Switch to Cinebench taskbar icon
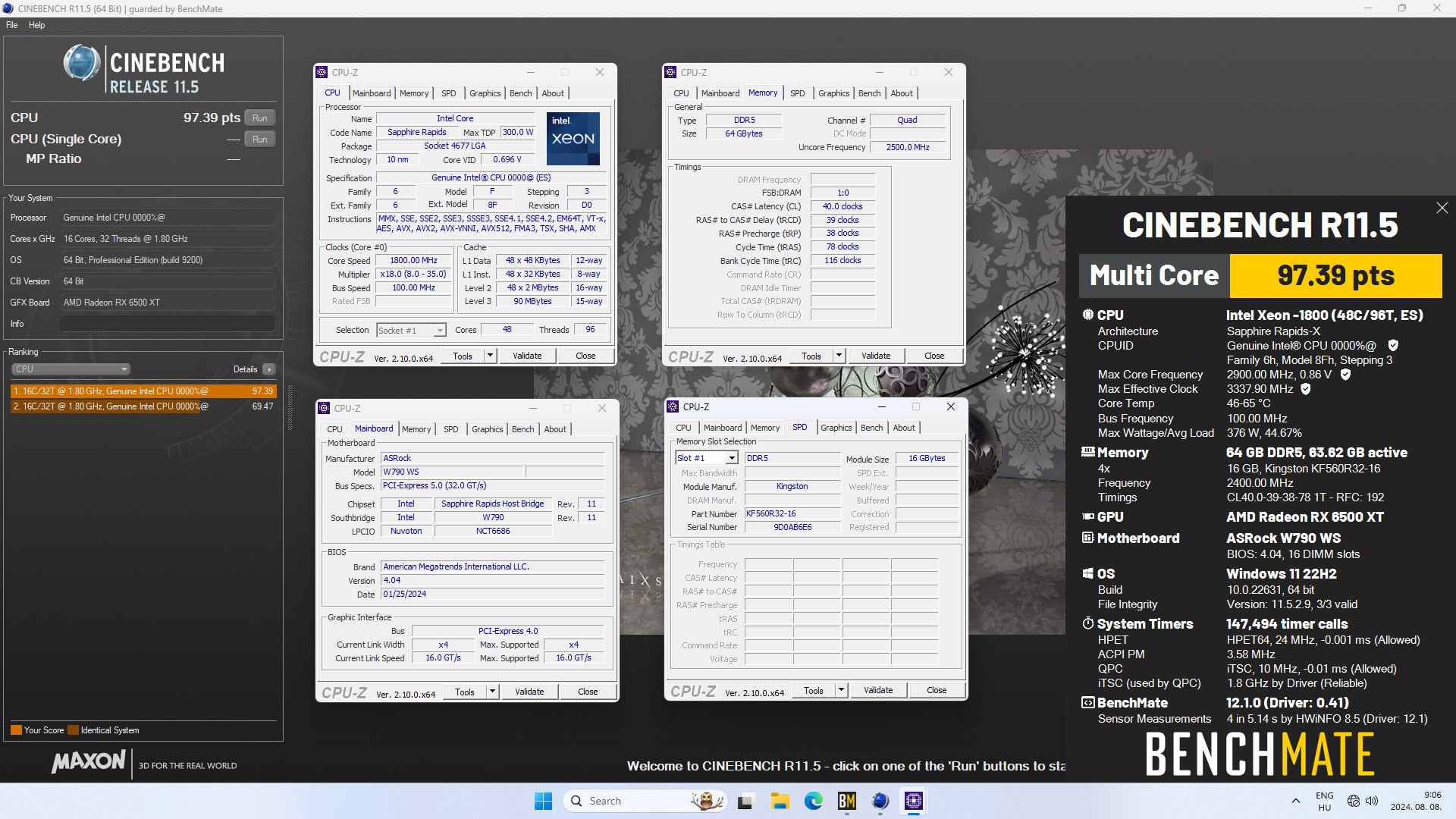Screen dimensions: 1456x819 click(880, 801)
